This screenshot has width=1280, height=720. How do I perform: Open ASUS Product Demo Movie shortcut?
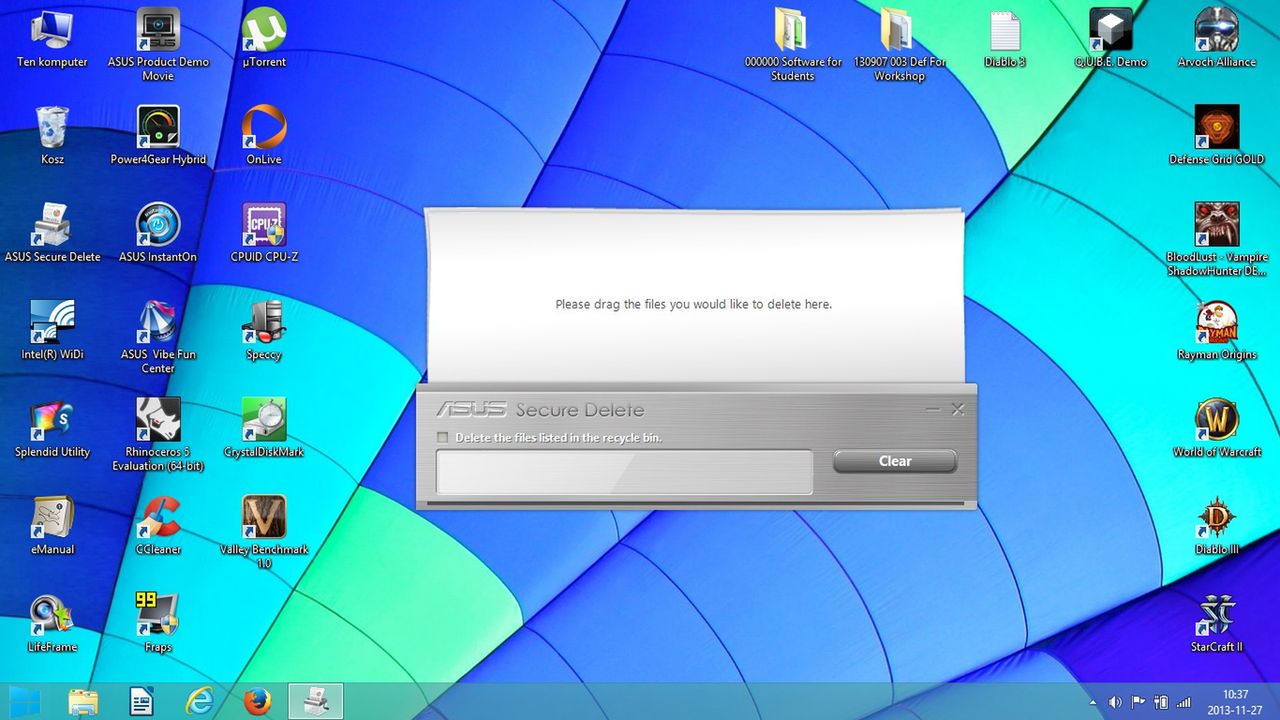point(158,45)
